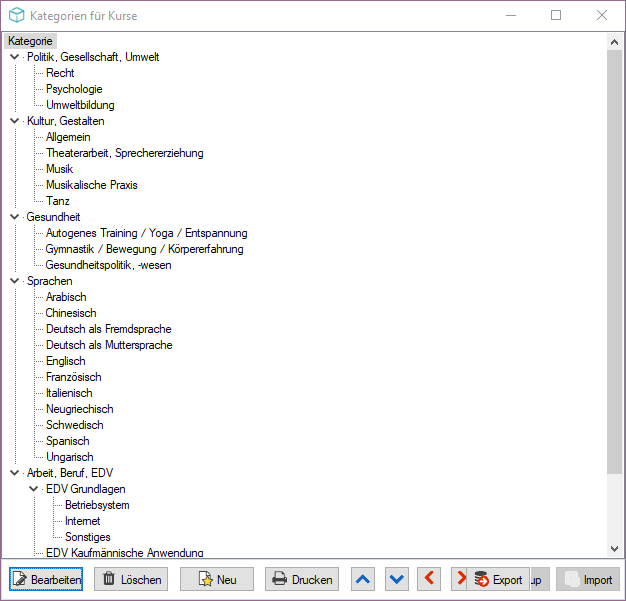
Task: Collapse the Politik, Gesellschaft, Umwelt node
Action: pos(15,57)
